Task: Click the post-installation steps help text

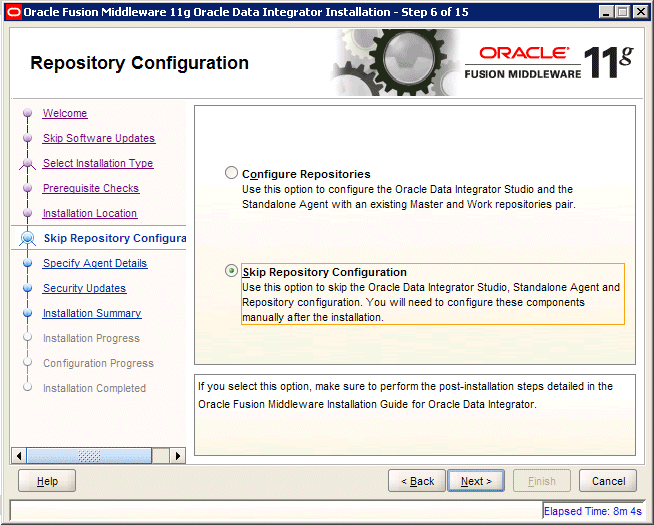Action: click(x=405, y=395)
